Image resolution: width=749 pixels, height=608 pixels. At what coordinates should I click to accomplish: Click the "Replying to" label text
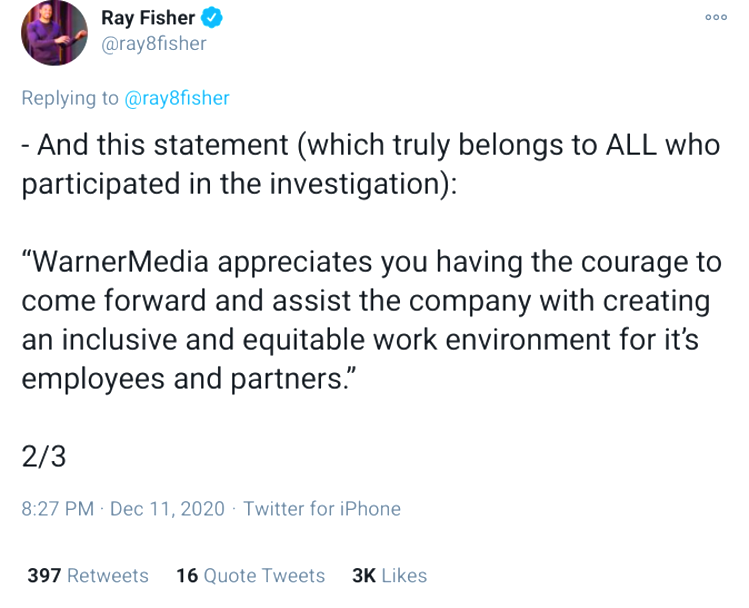(70, 98)
